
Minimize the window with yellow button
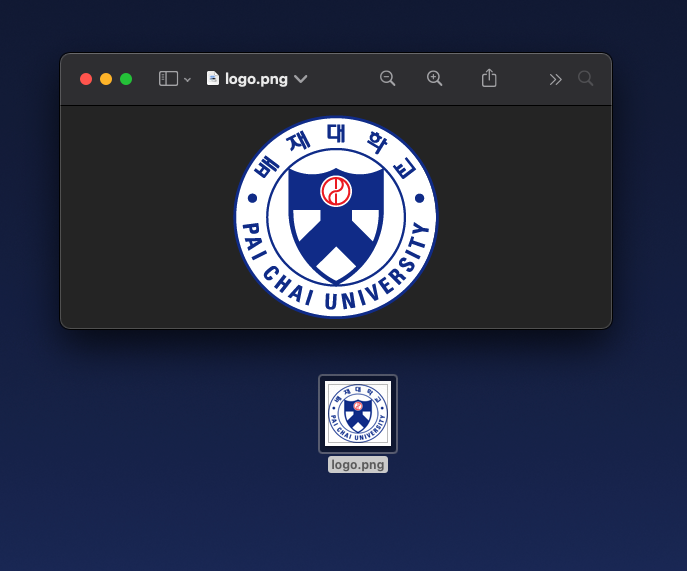(x=106, y=79)
